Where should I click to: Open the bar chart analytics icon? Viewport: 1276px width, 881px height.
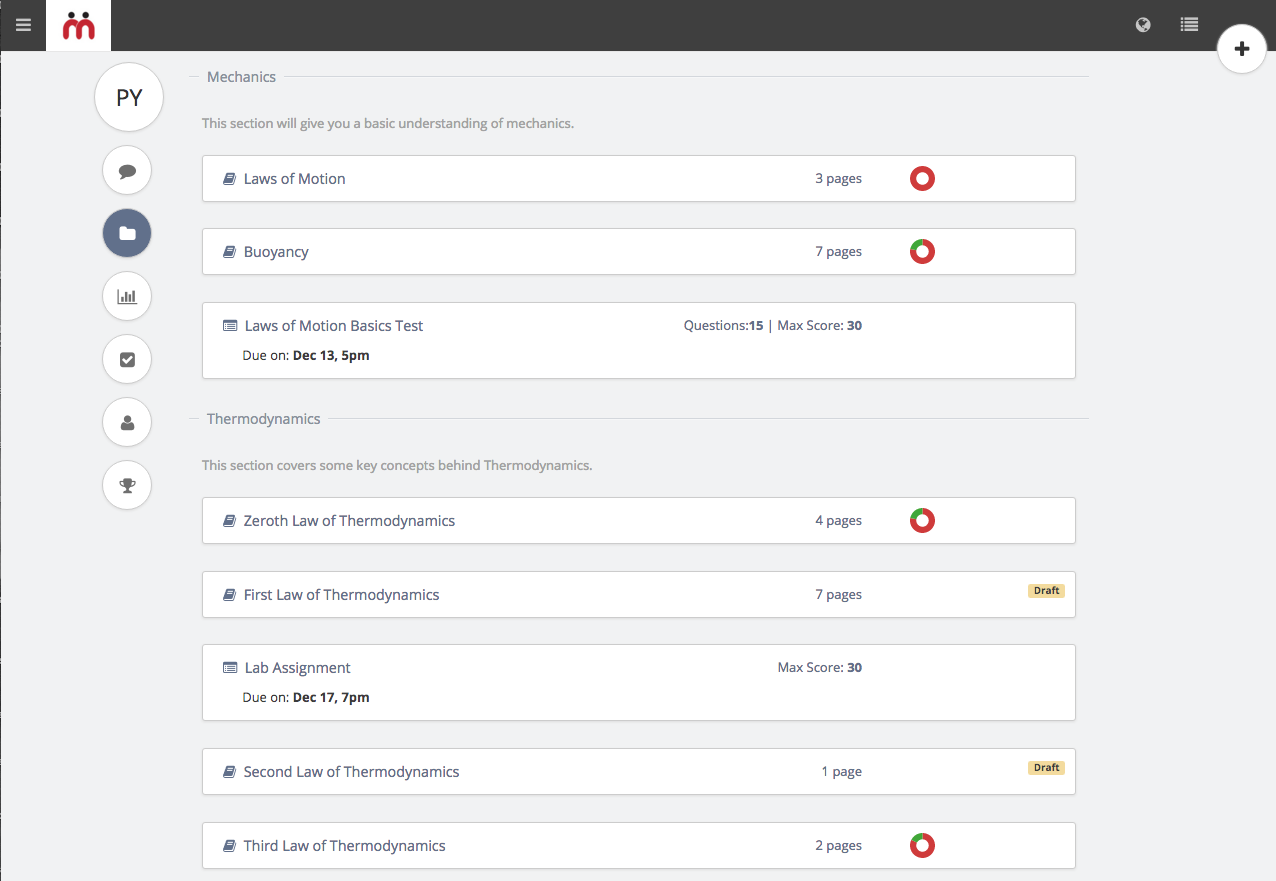point(127,296)
